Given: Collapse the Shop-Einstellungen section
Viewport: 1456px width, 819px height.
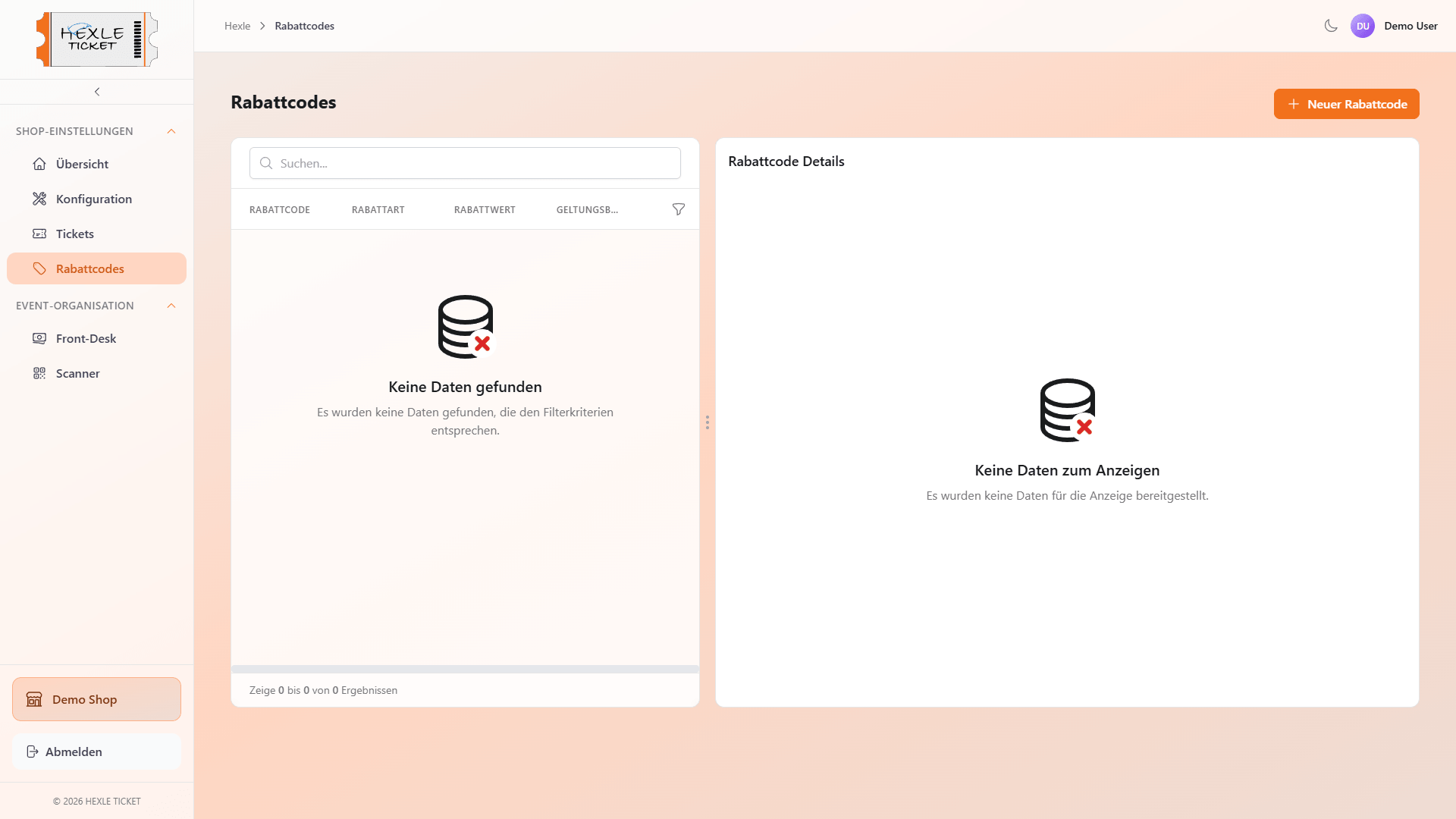Looking at the screenshot, I should [x=171, y=131].
